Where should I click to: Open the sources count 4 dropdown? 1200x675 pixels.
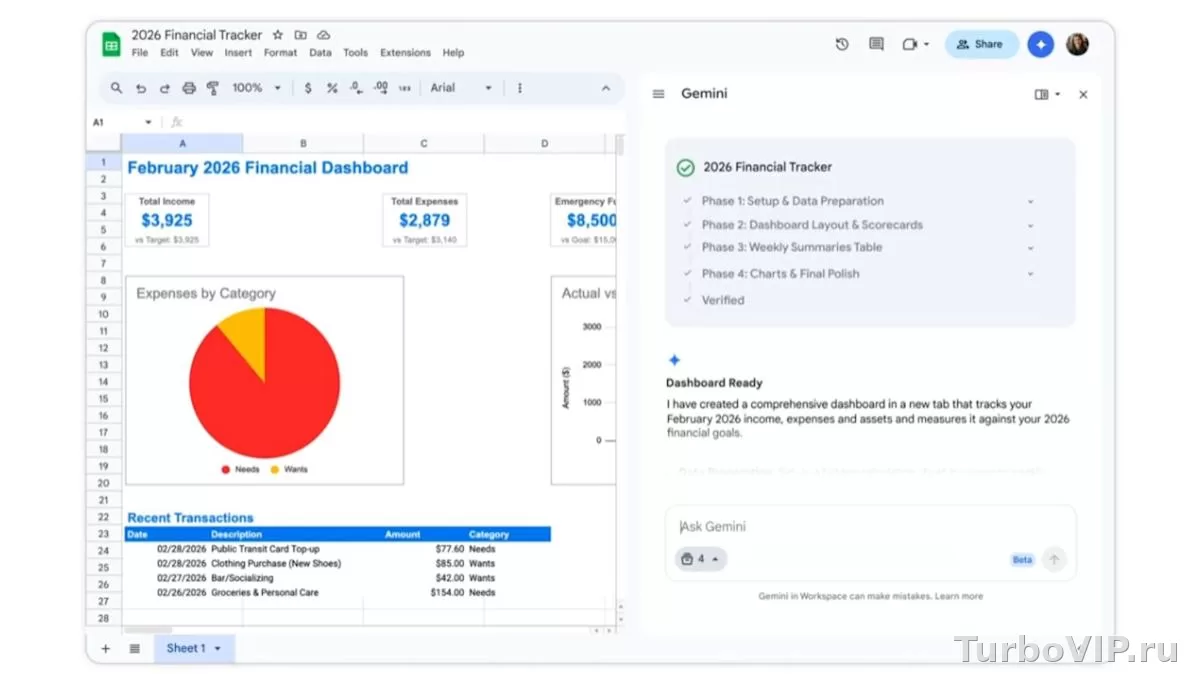click(701, 559)
